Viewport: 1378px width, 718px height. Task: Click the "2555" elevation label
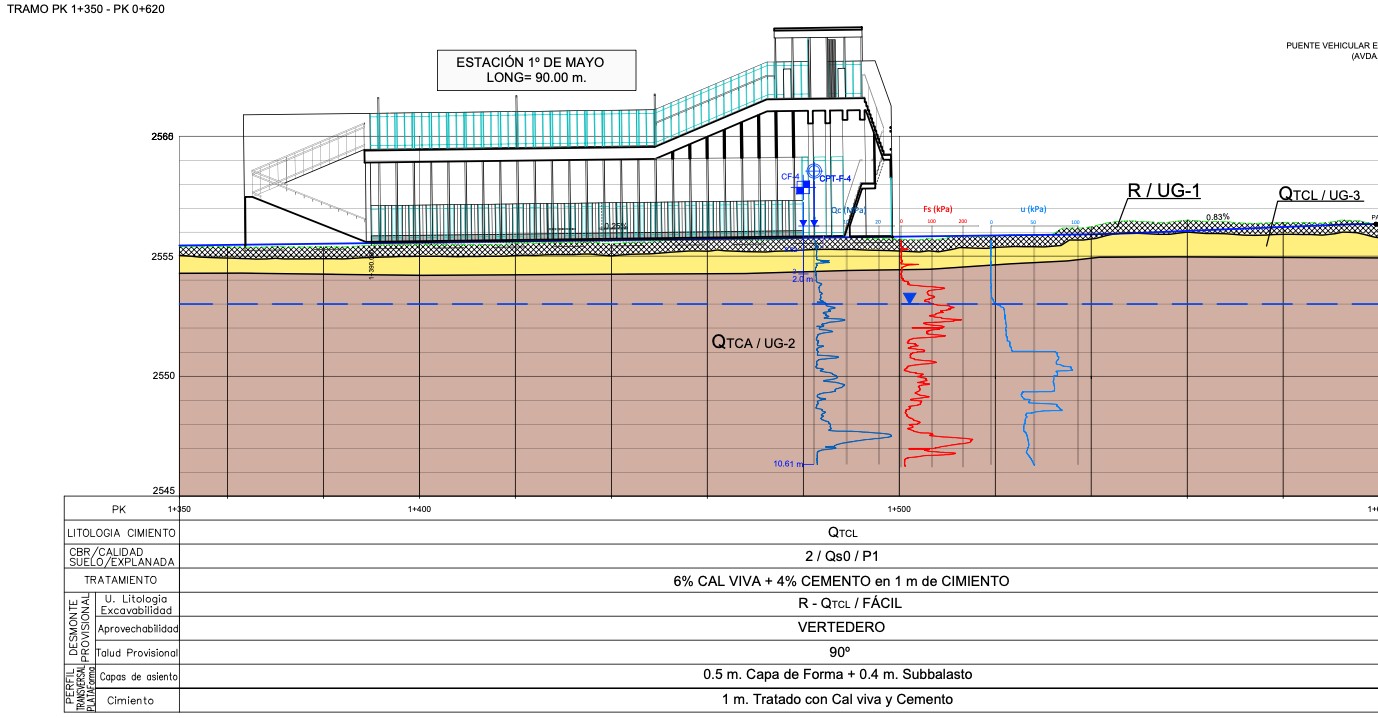click(x=163, y=257)
